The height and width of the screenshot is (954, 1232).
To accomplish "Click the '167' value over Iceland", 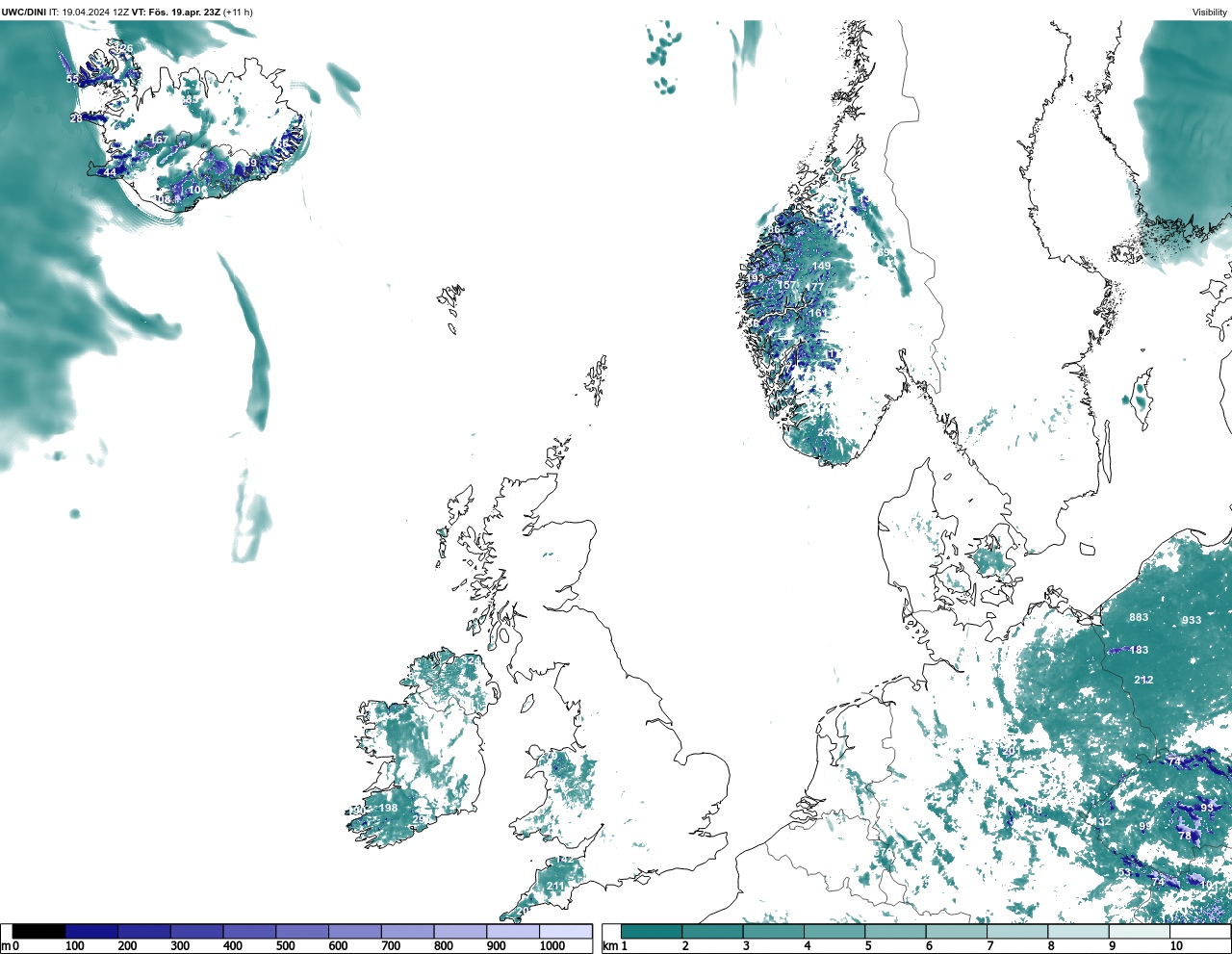I will (159, 140).
